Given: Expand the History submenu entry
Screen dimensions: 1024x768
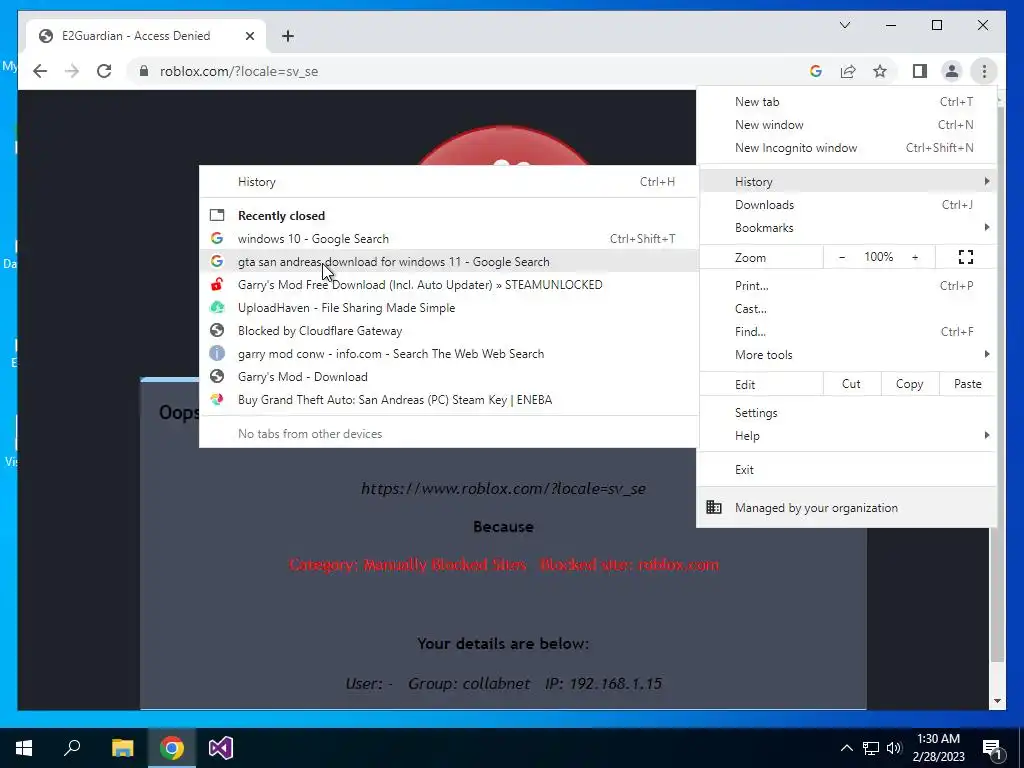Looking at the screenshot, I should click(847, 182).
